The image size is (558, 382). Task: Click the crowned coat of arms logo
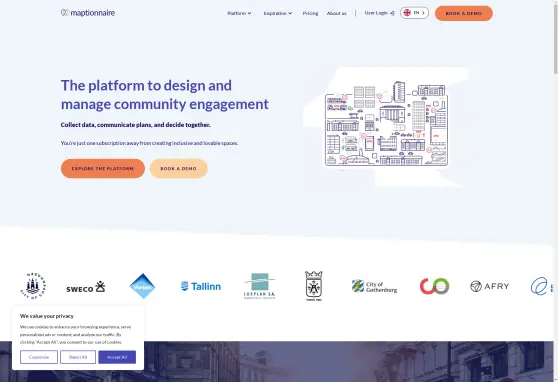[x=314, y=286]
